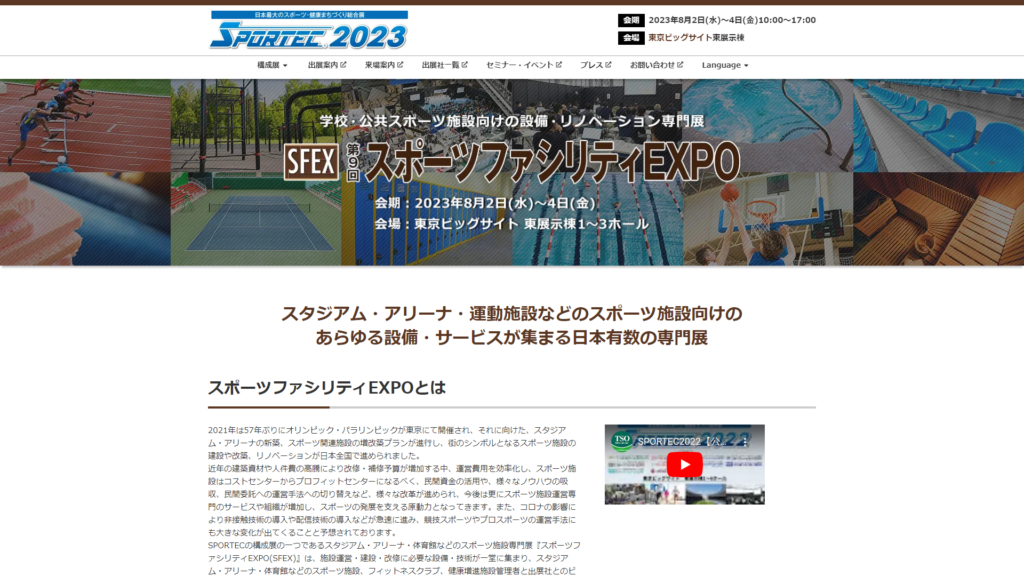The width and height of the screenshot is (1024, 576).
Task: Click external-link icon next to お問い合わせ
Action: coord(680,65)
